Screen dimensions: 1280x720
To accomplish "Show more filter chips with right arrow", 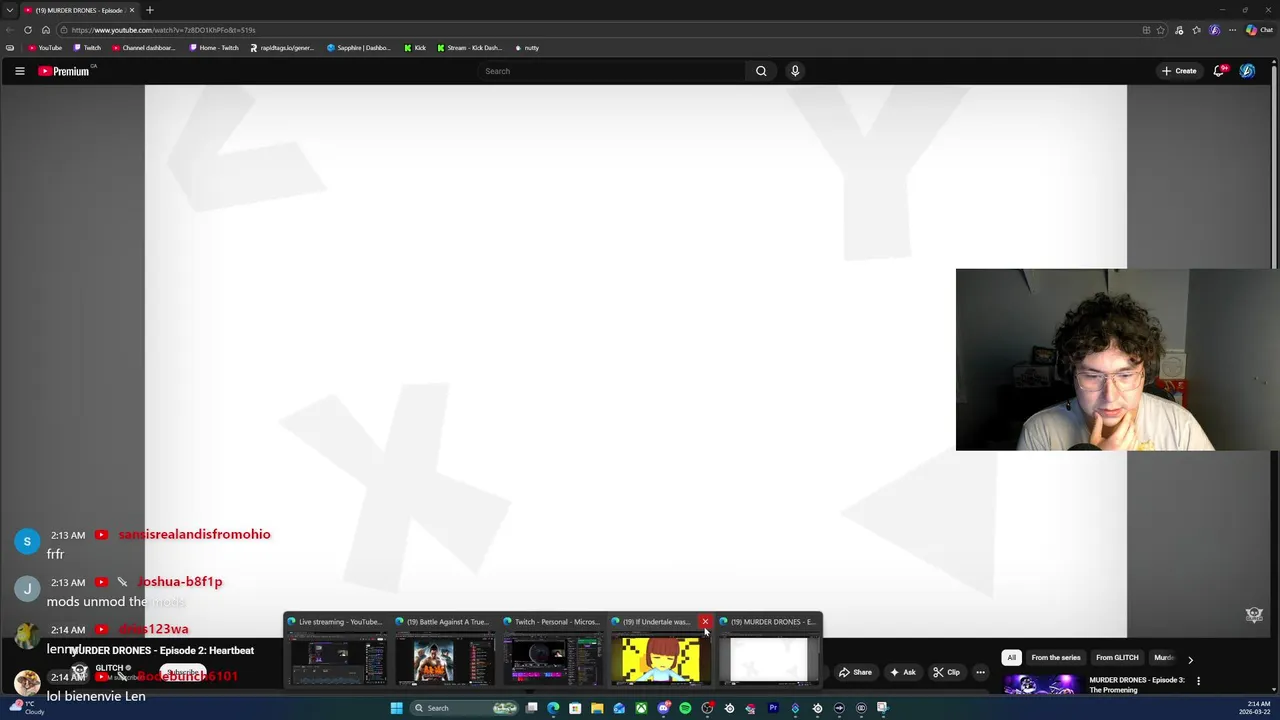I will click(1190, 660).
